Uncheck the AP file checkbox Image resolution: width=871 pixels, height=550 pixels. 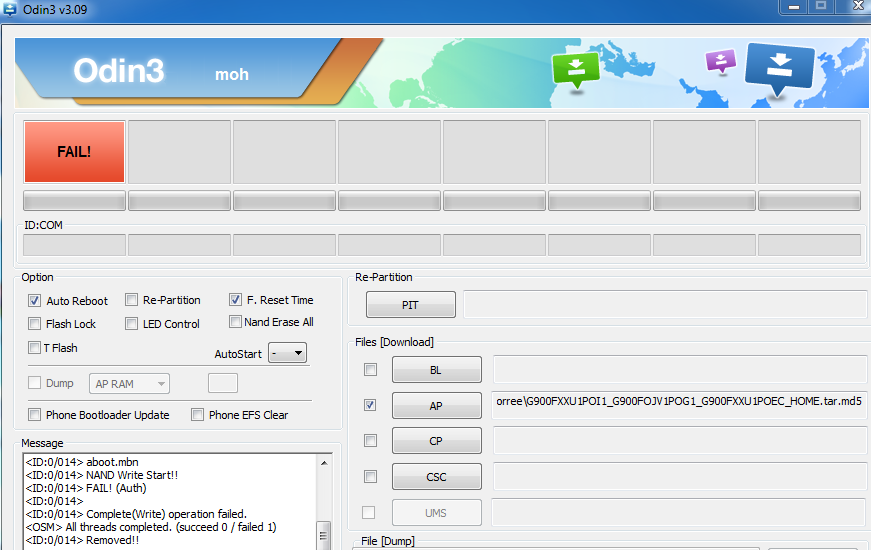point(370,405)
